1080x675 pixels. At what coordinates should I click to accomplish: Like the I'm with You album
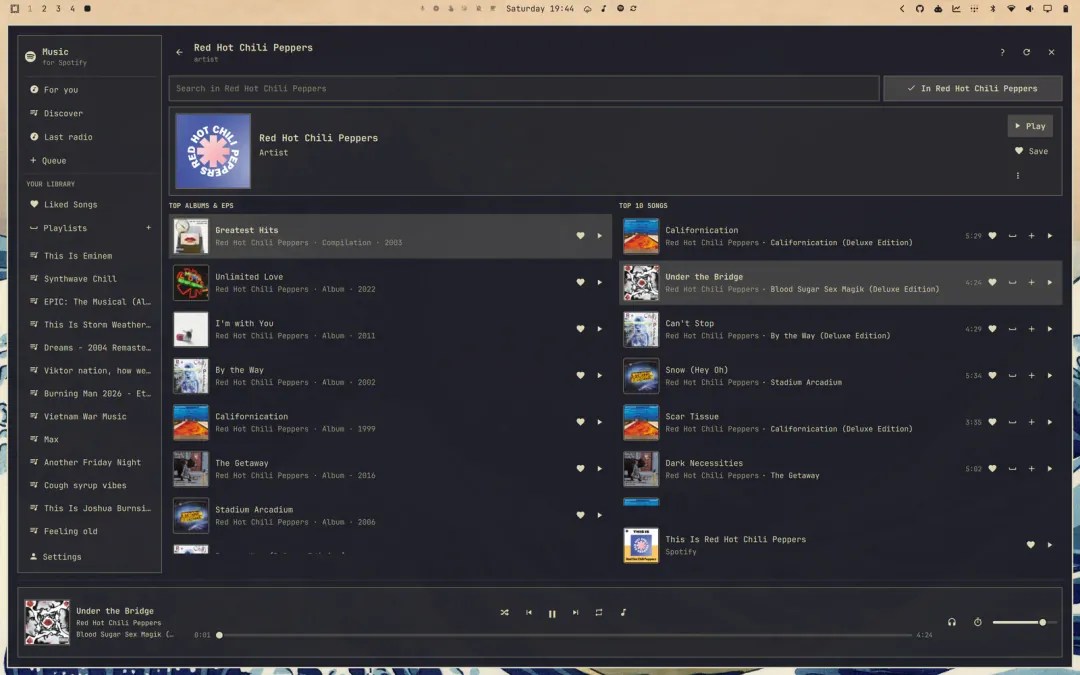pyautogui.click(x=581, y=329)
